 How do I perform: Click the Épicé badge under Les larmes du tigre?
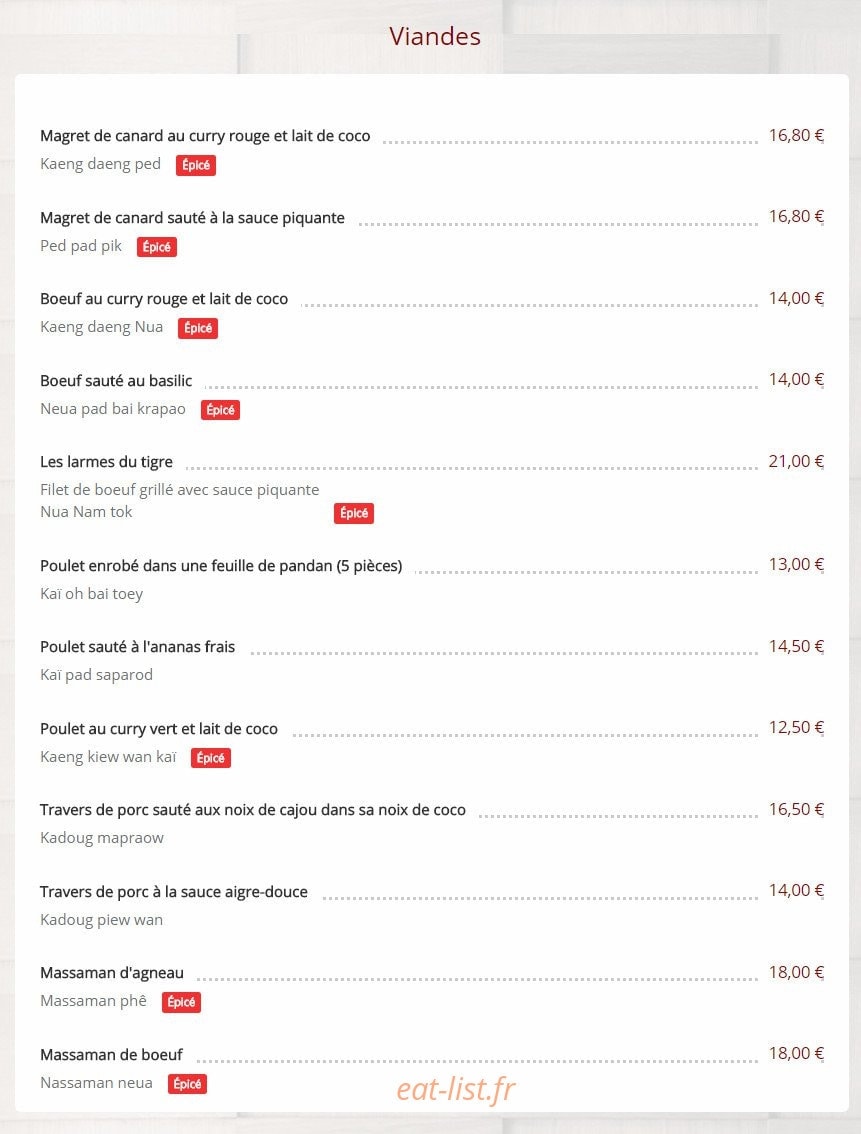(x=354, y=513)
